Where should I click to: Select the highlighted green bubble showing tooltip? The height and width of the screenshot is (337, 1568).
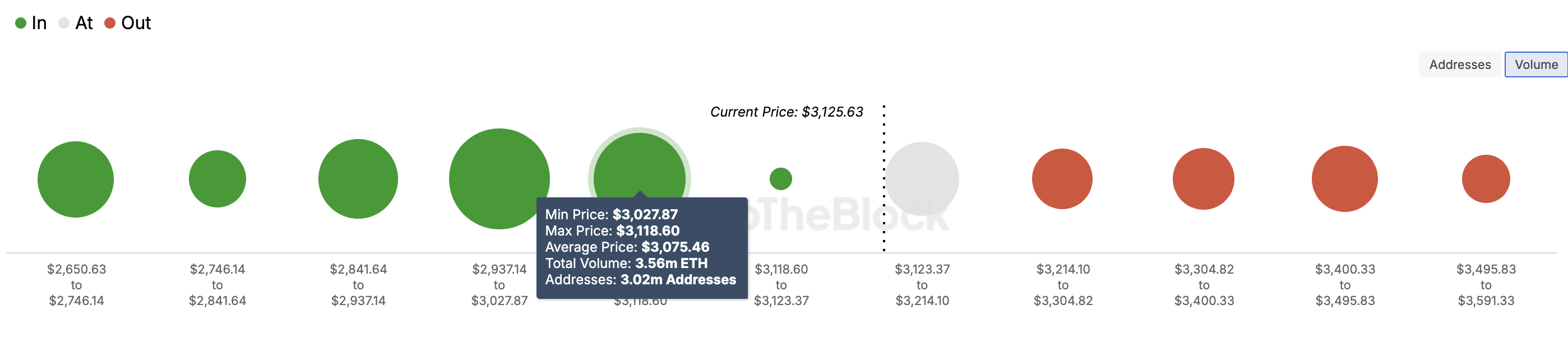click(639, 170)
